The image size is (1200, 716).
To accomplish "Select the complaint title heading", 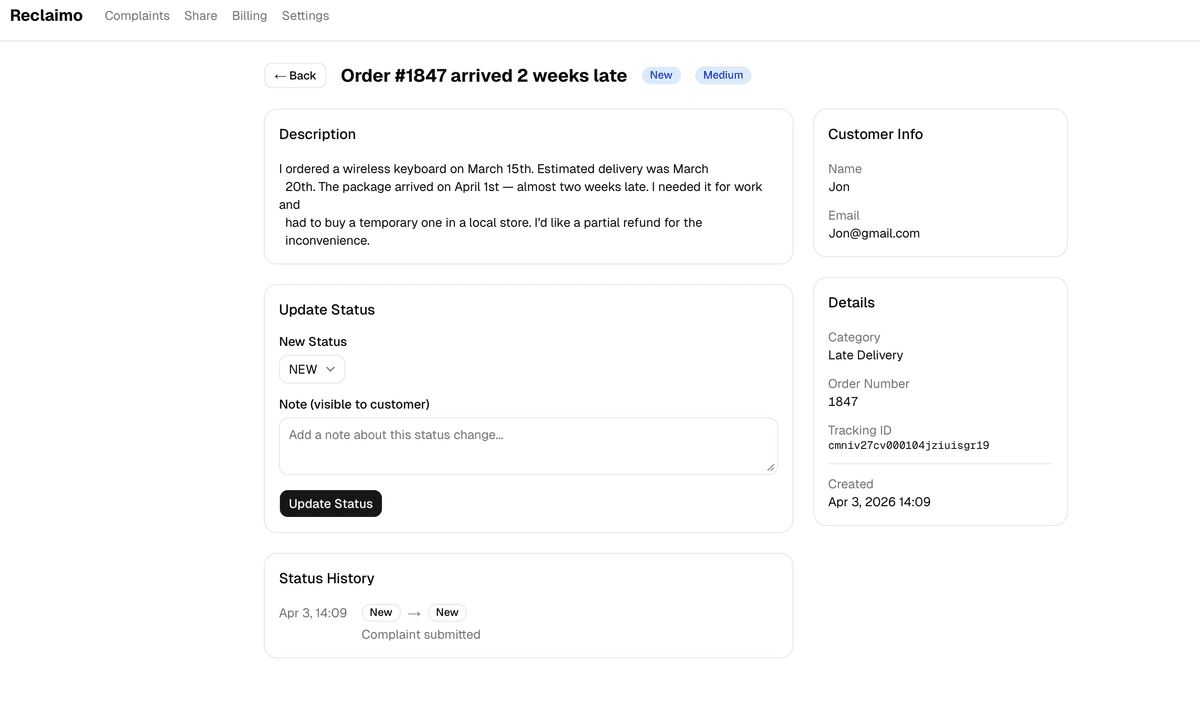I will tap(484, 75).
